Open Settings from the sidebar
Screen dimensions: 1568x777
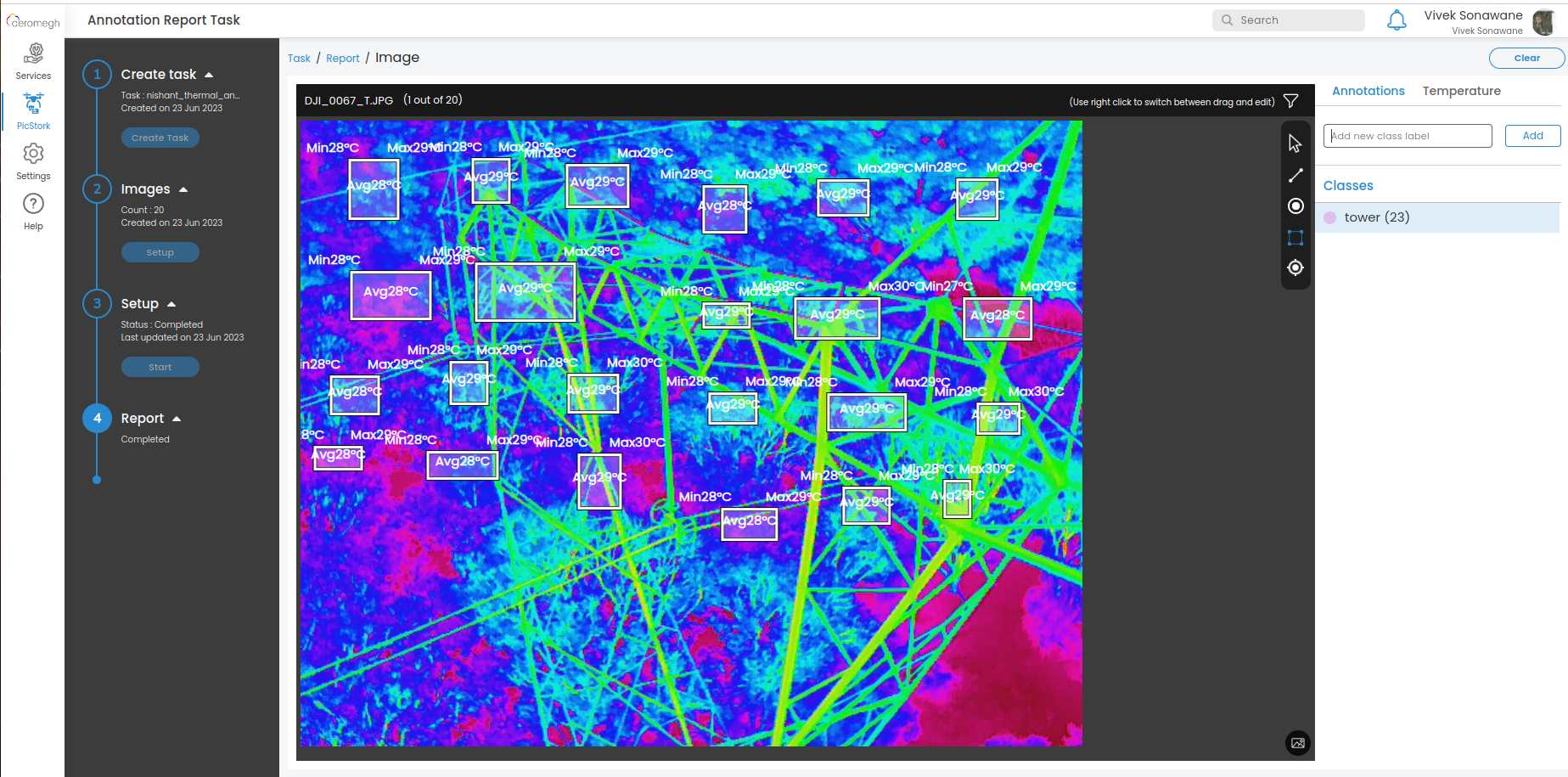coord(33,161)
